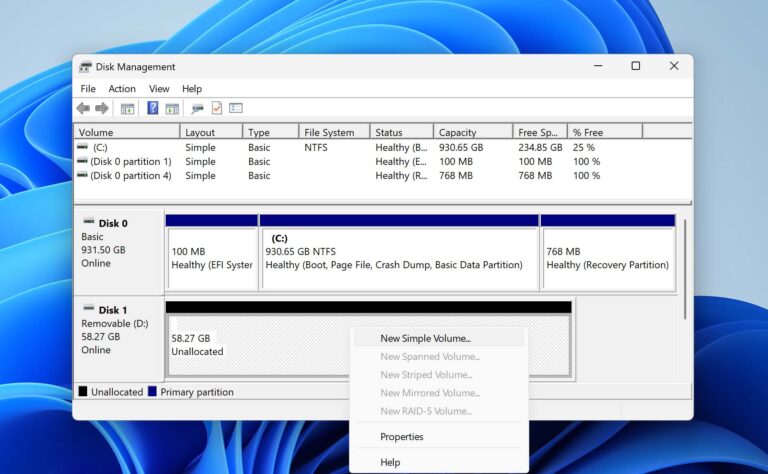Sort by the Capacity column header
The image size is (768, 474).
(x=473, y=132)
